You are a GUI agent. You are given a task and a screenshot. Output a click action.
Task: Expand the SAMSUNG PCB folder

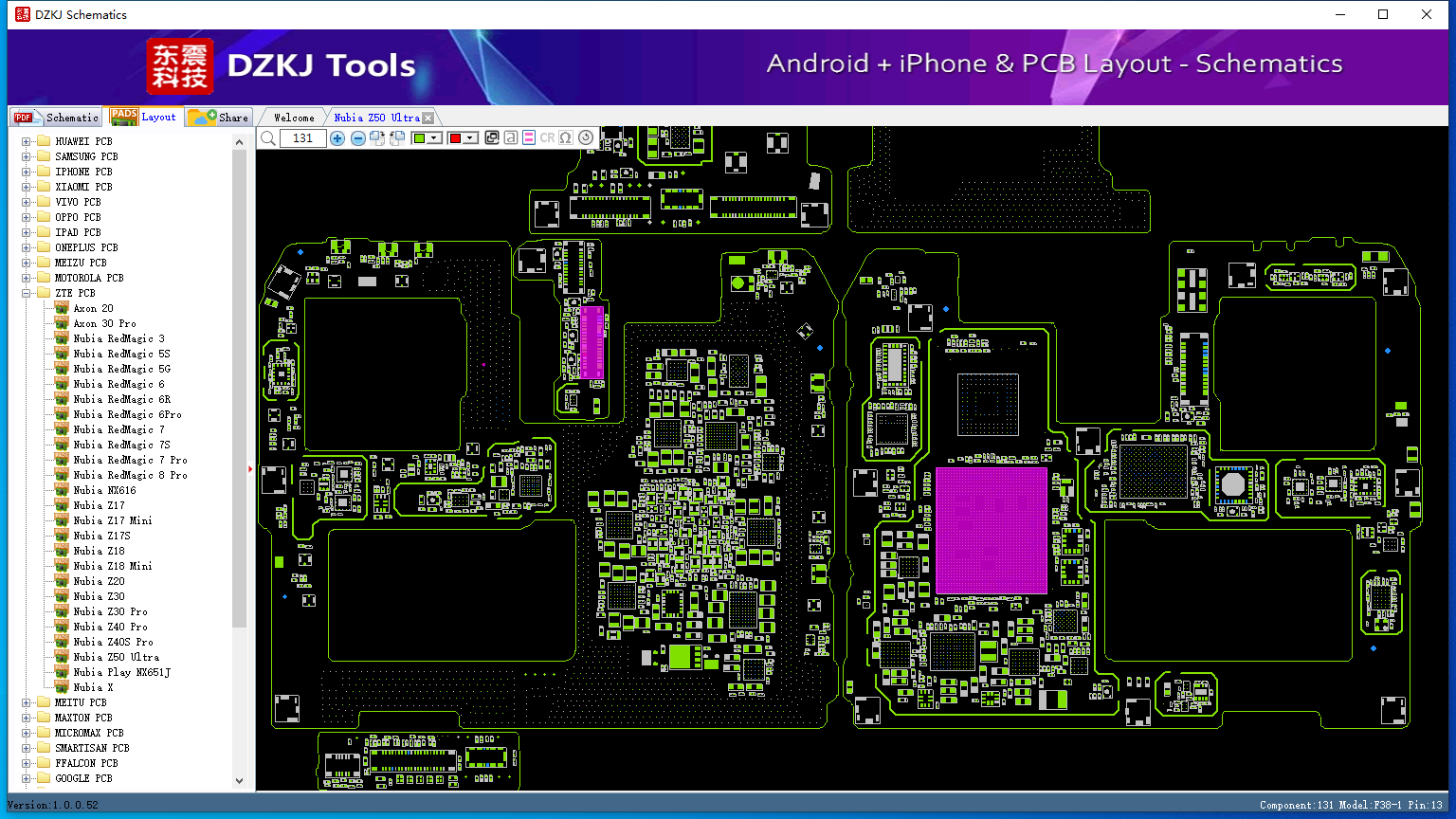click(27, 156)
